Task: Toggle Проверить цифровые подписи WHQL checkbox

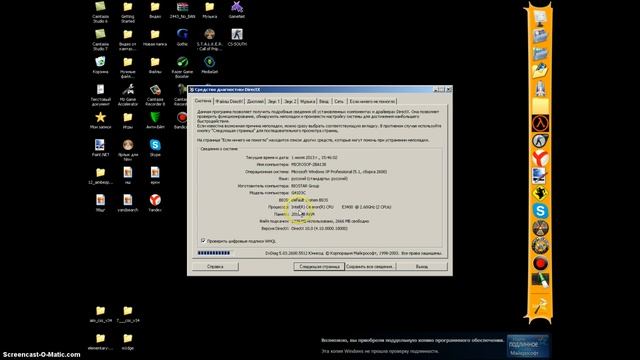Action: 203,241
